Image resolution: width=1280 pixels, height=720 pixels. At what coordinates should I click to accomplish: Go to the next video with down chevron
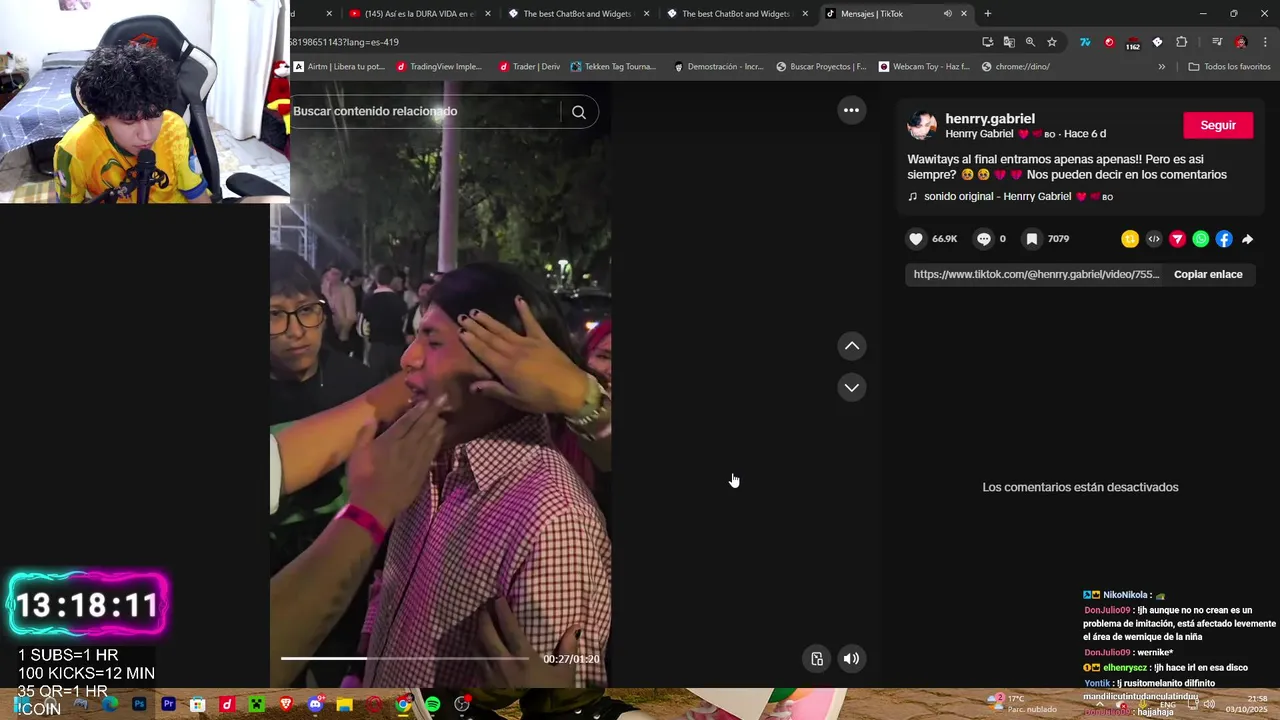[x=852, y=387]
